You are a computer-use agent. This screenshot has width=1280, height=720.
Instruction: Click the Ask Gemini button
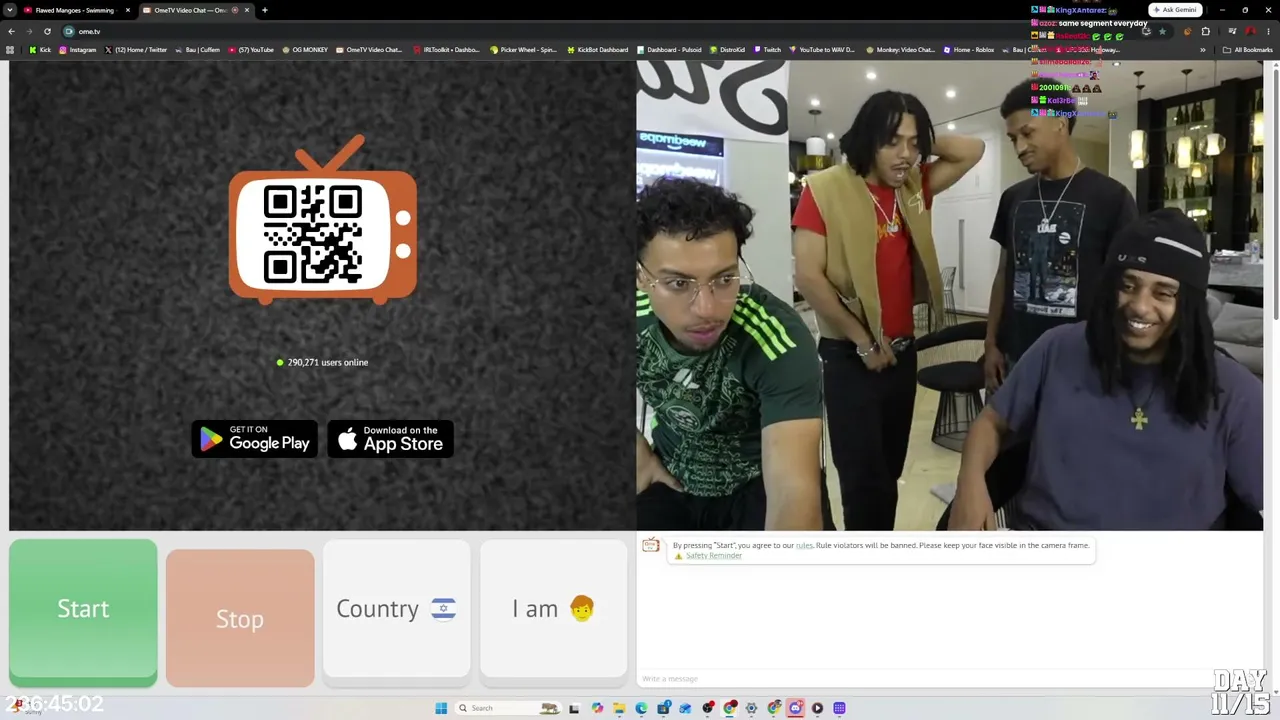coord(1175,10)
